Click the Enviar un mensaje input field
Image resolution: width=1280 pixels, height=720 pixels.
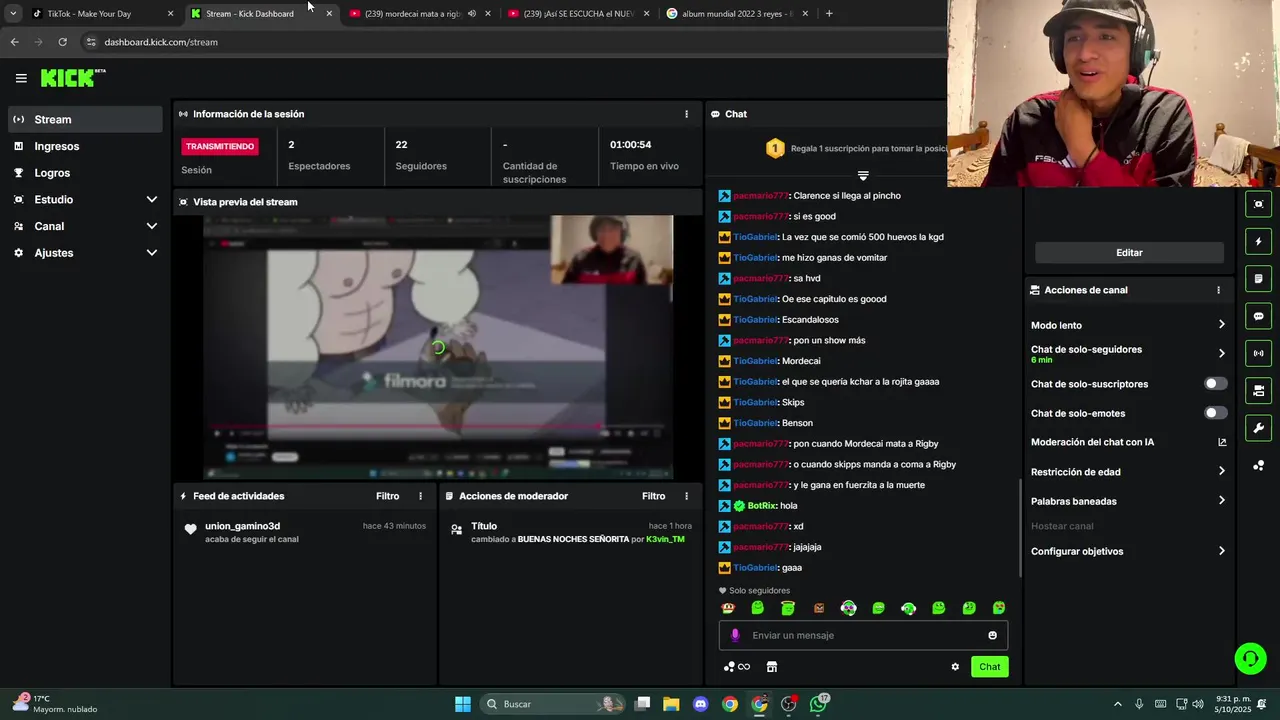click(x=863, y=635)
